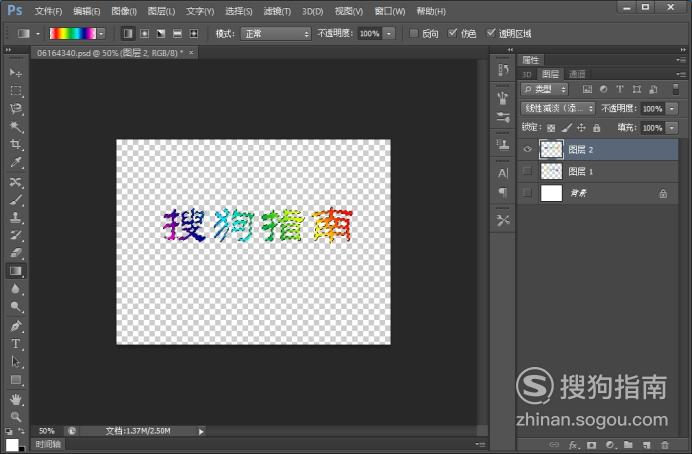Switch to the 3D panel tab
This screenshot has height=454, width=692.
(x=527, y=74)
